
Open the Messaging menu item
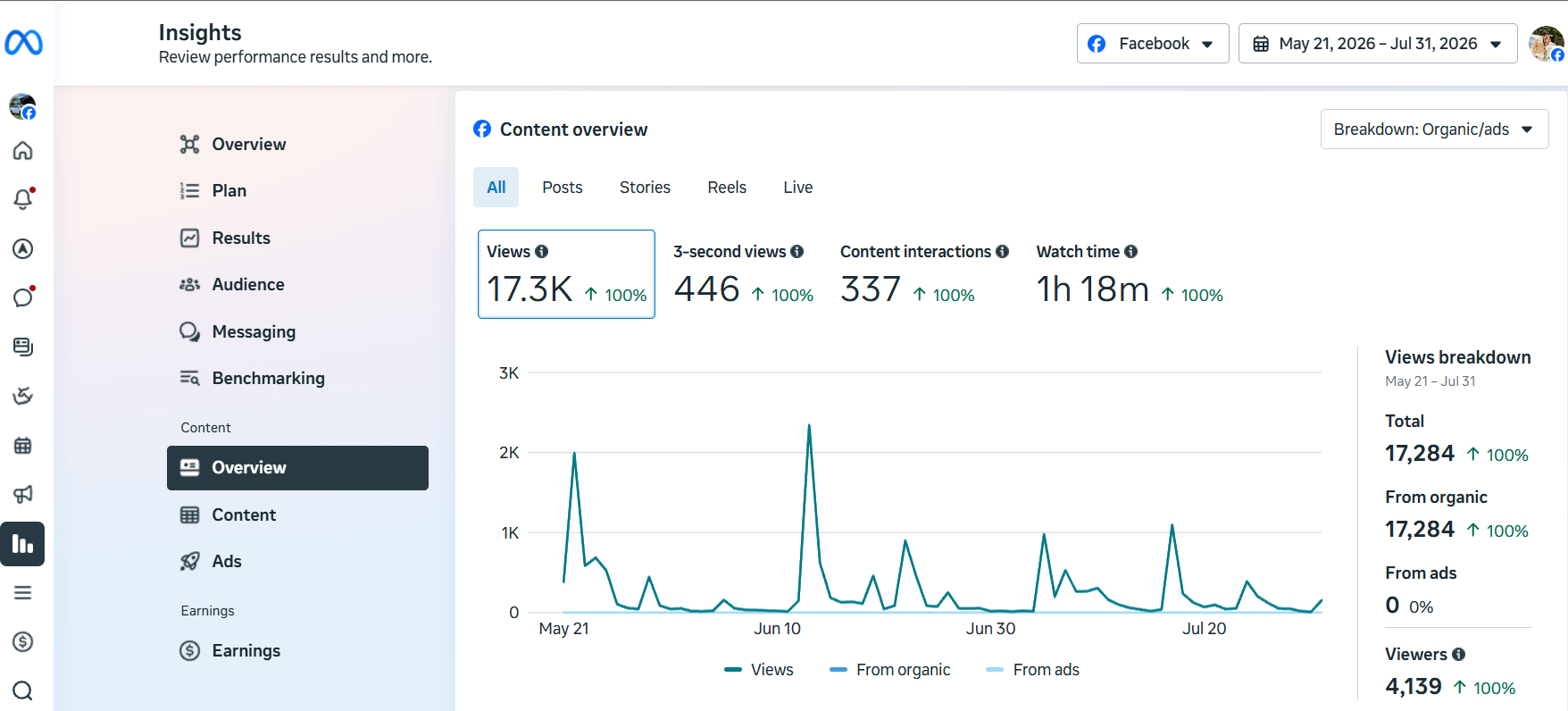point(297,332)
